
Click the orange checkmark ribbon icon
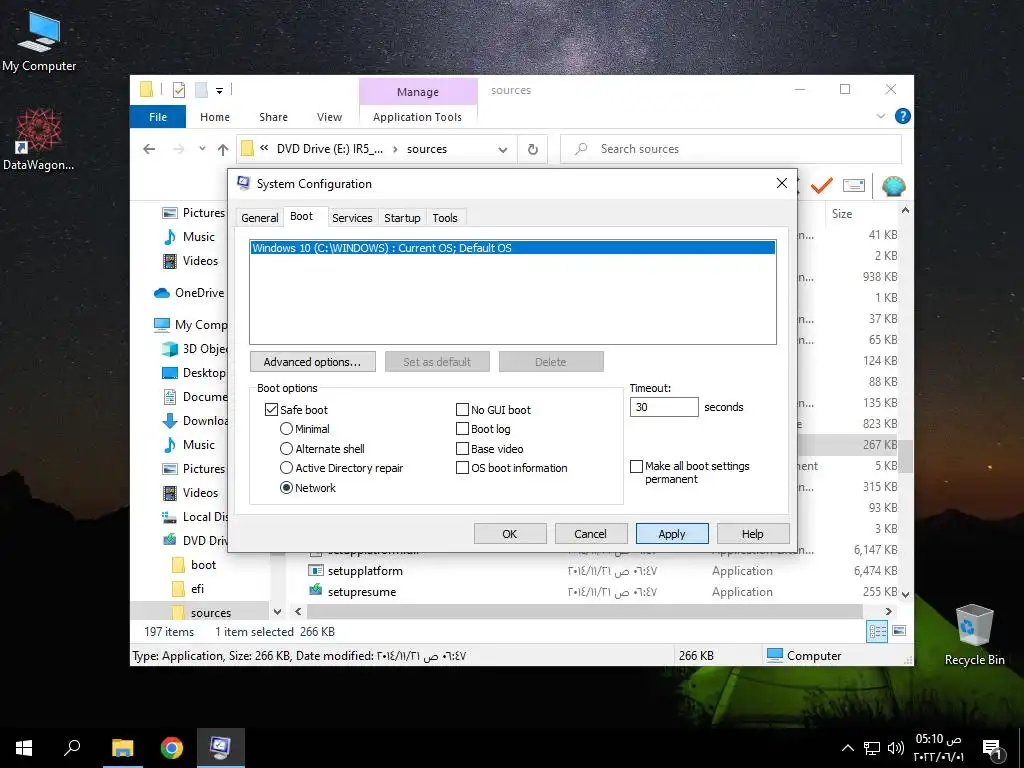[x=822, y=185]
